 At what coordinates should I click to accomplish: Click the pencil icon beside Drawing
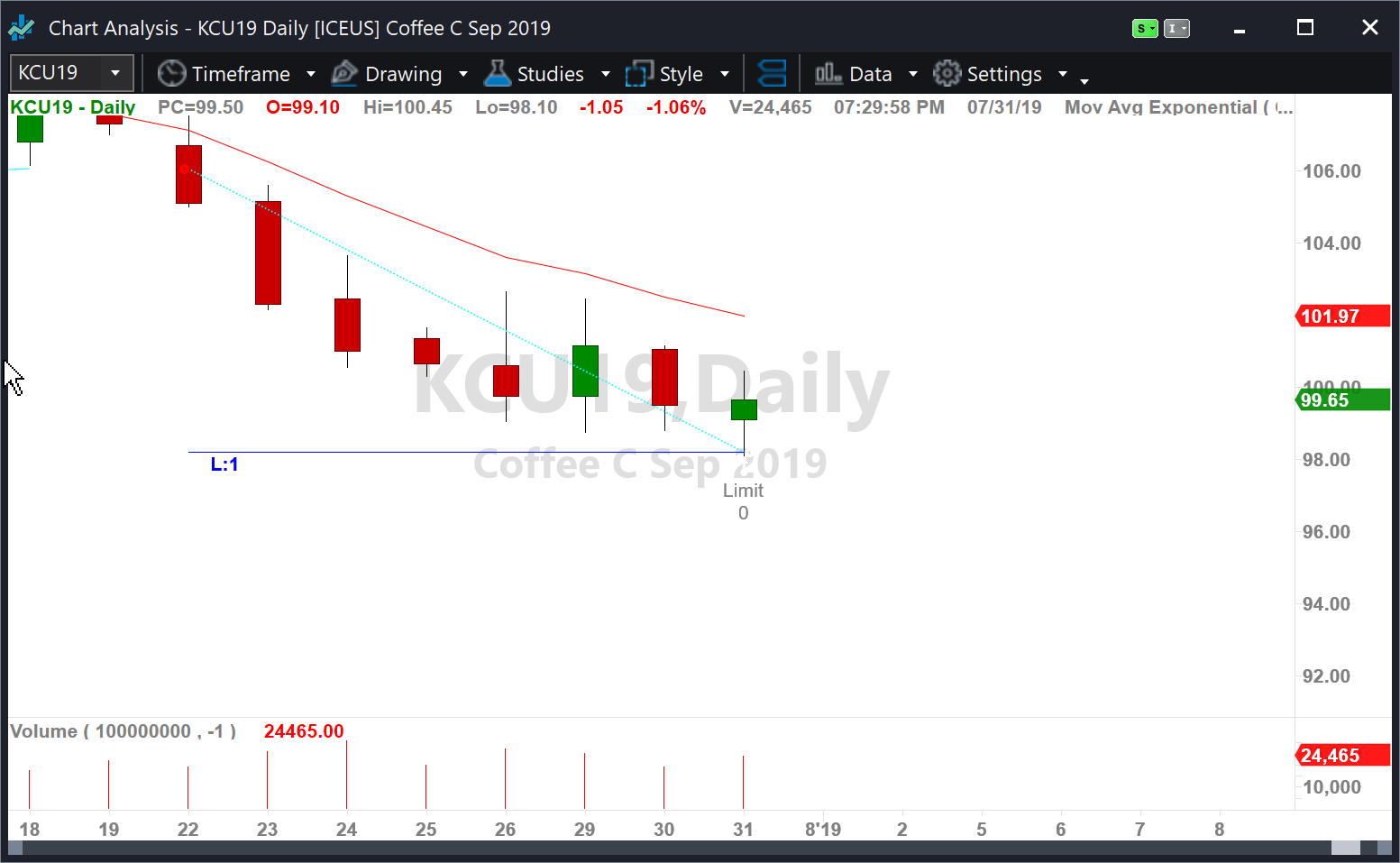(345, 74)
